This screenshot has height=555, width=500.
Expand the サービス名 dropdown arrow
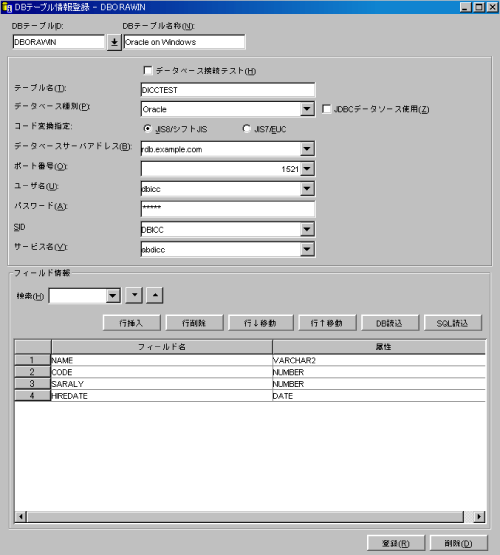[x=307, y=249]
